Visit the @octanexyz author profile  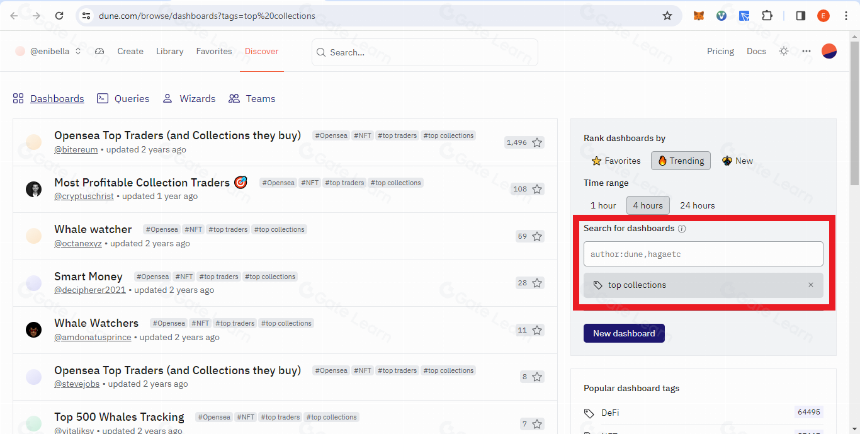click(x=78, y=243)
